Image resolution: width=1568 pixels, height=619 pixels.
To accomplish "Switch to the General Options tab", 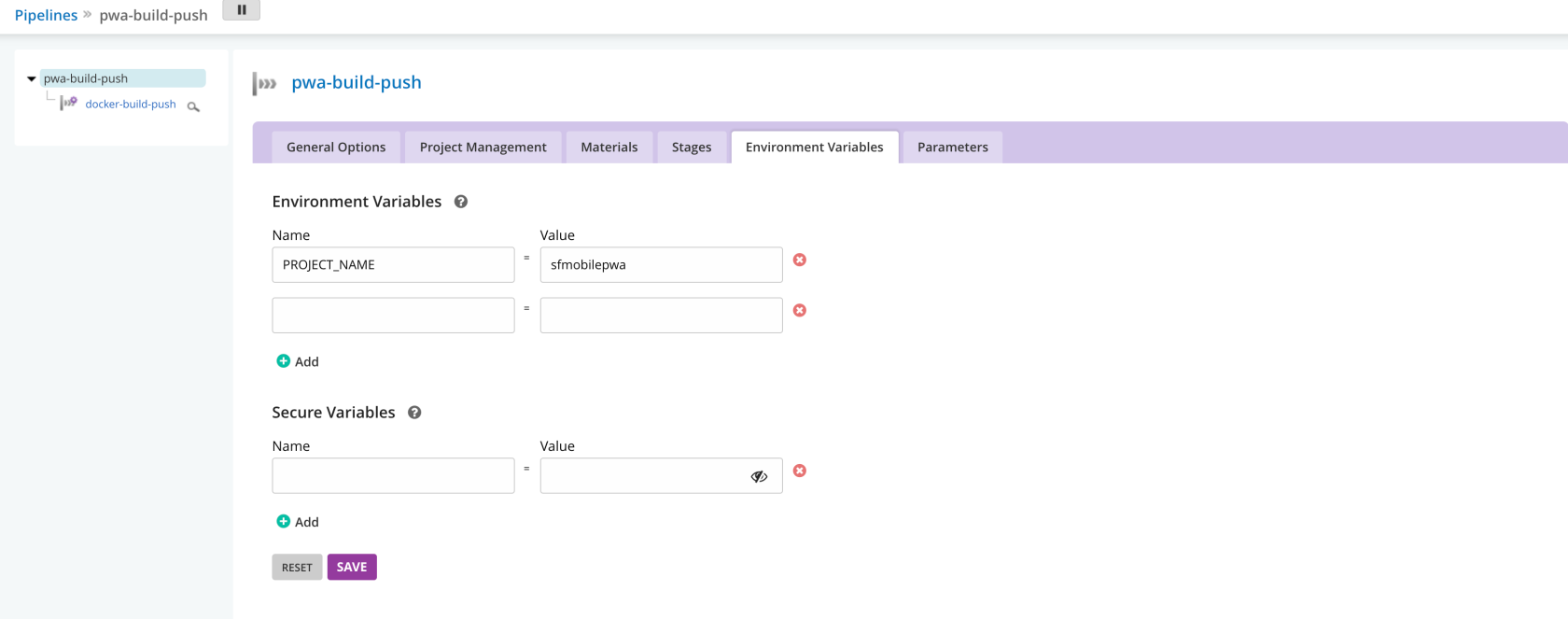I will (336, 148).
